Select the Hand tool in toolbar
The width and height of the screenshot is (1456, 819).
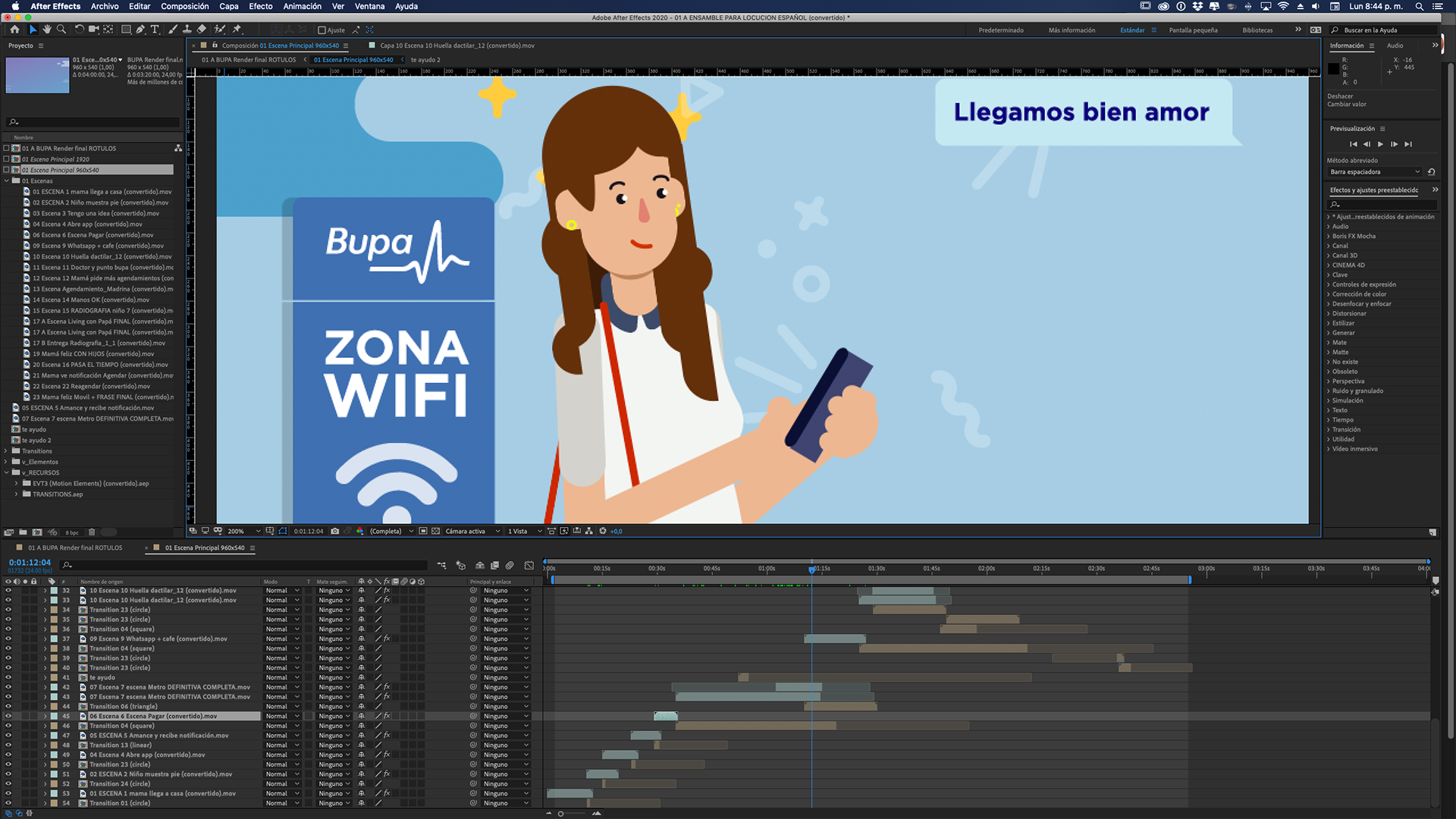[47, 30]
